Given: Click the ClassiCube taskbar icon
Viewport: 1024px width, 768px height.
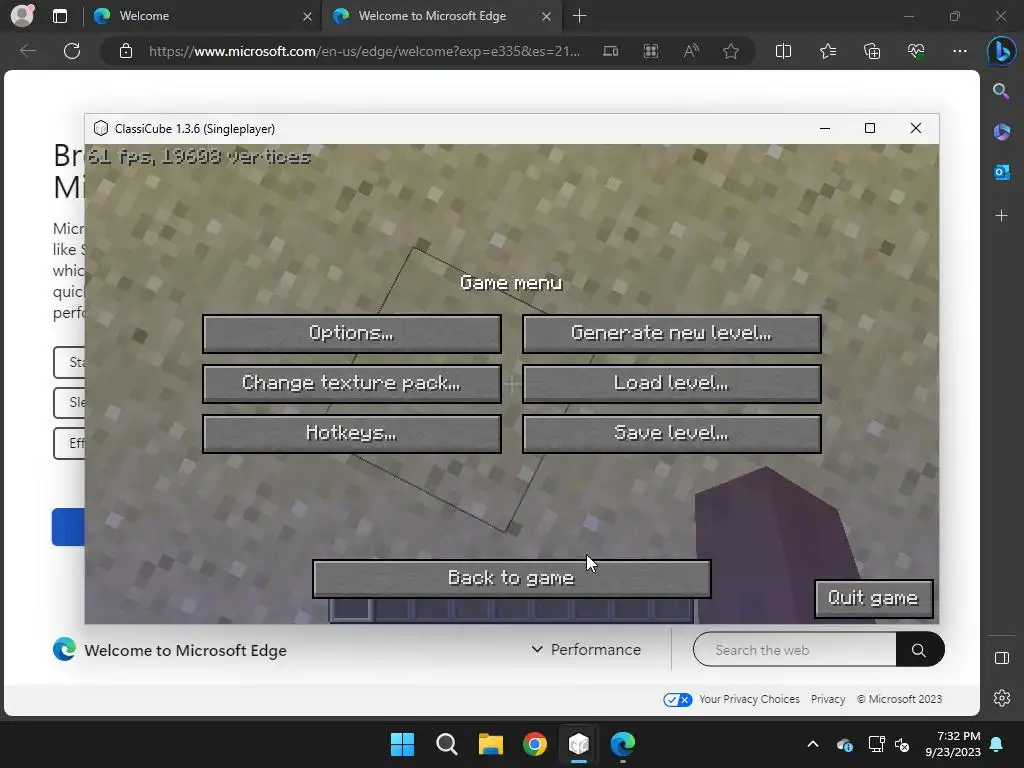Looking at the screenshot, I should click(x=579, y=744).
